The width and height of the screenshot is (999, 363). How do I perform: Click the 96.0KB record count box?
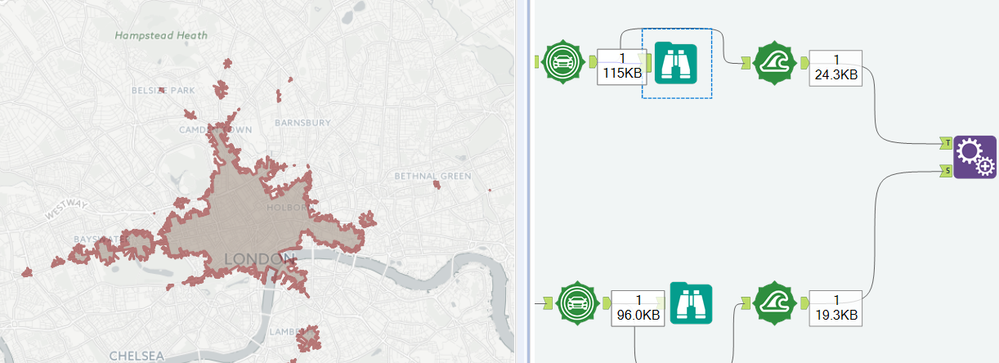[637, 308]
